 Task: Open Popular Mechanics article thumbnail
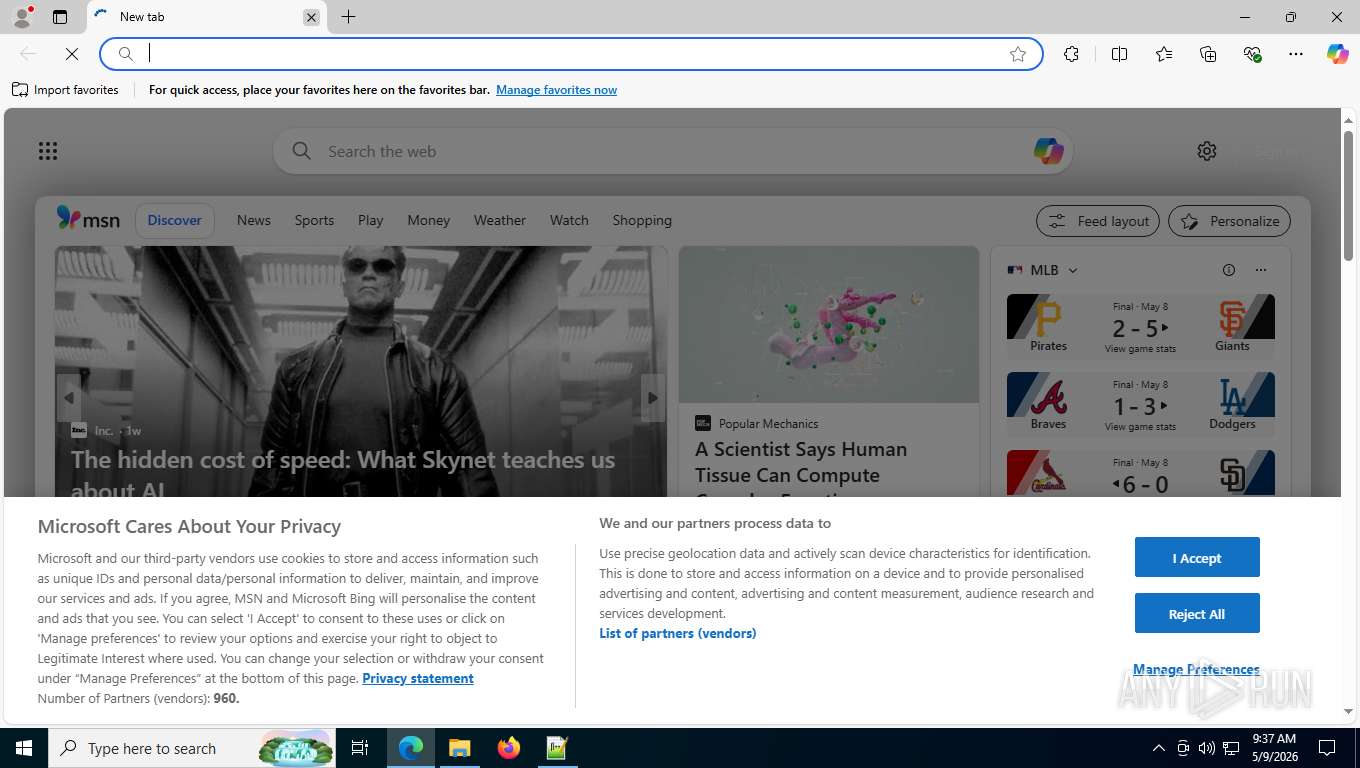[x=829, y=325]
